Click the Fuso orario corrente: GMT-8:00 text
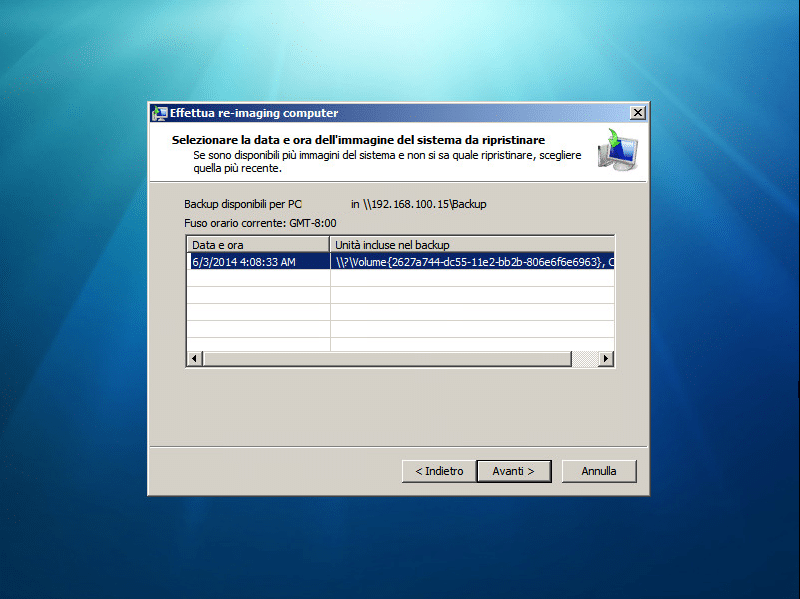The image size is (800, 599). pyautogui.click(x=260, y=223)
